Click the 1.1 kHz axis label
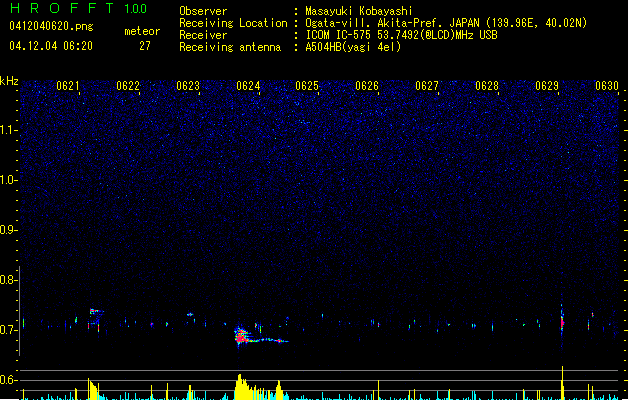 click(x=8, y=130)
